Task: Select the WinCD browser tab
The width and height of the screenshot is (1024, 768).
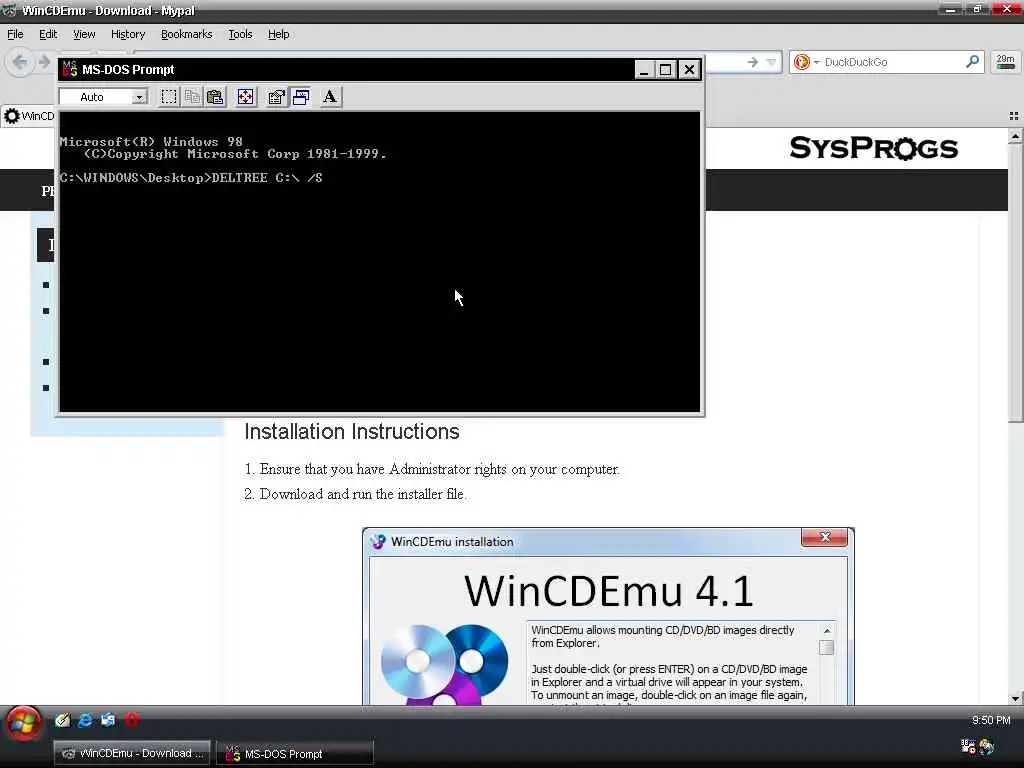Action: point(29,116)
